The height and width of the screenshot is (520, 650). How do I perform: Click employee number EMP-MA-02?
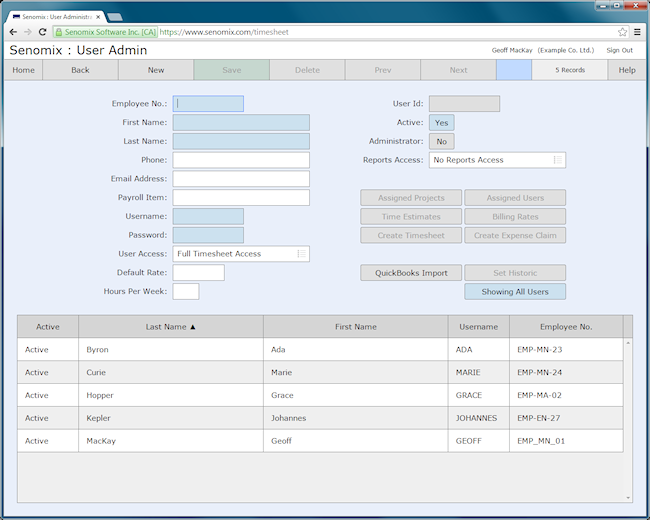tap(539, 395)
